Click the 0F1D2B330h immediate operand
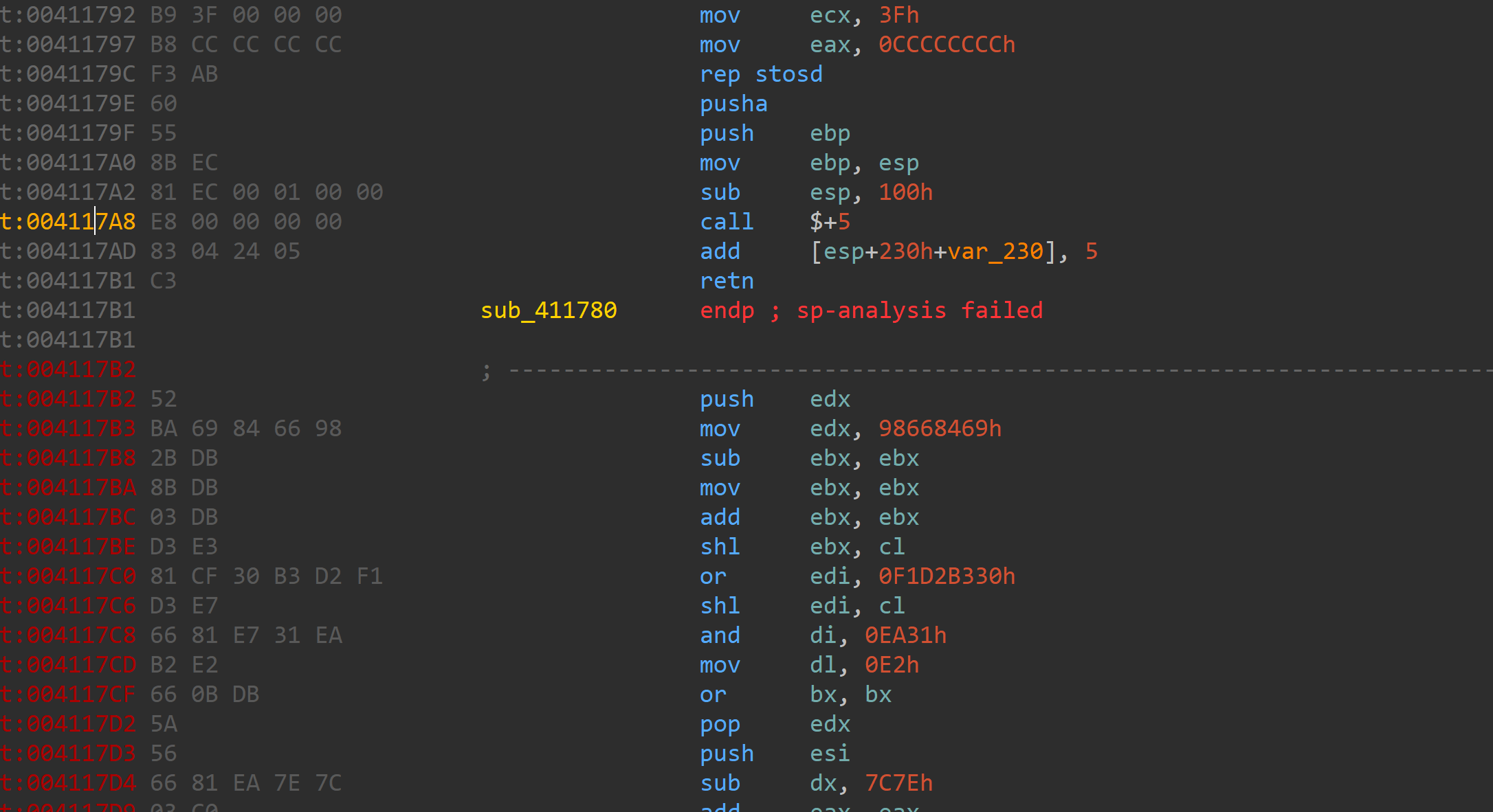Screen dimensions: 1493x812 947,576
